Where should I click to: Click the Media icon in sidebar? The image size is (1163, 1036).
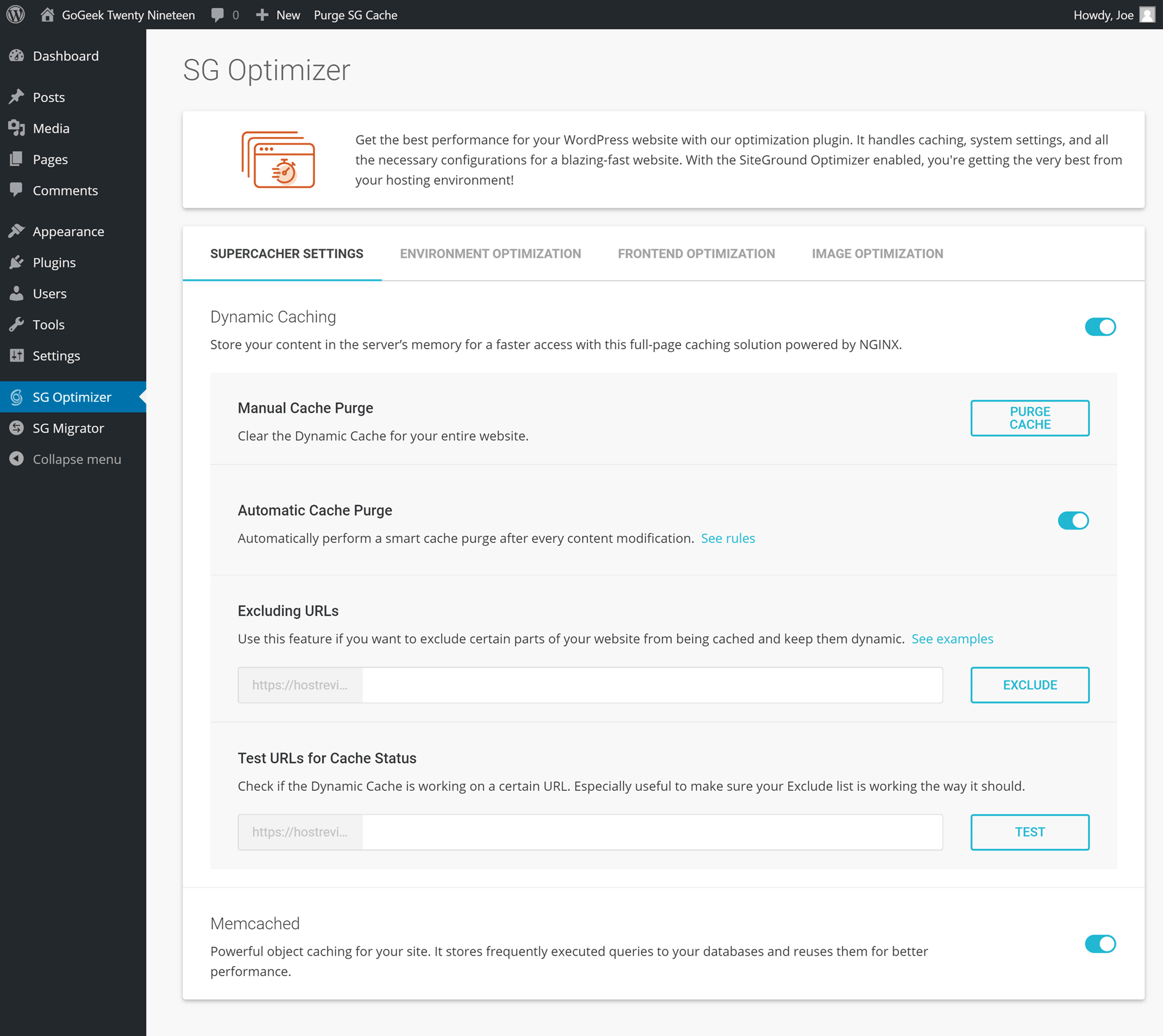(16, 128)
